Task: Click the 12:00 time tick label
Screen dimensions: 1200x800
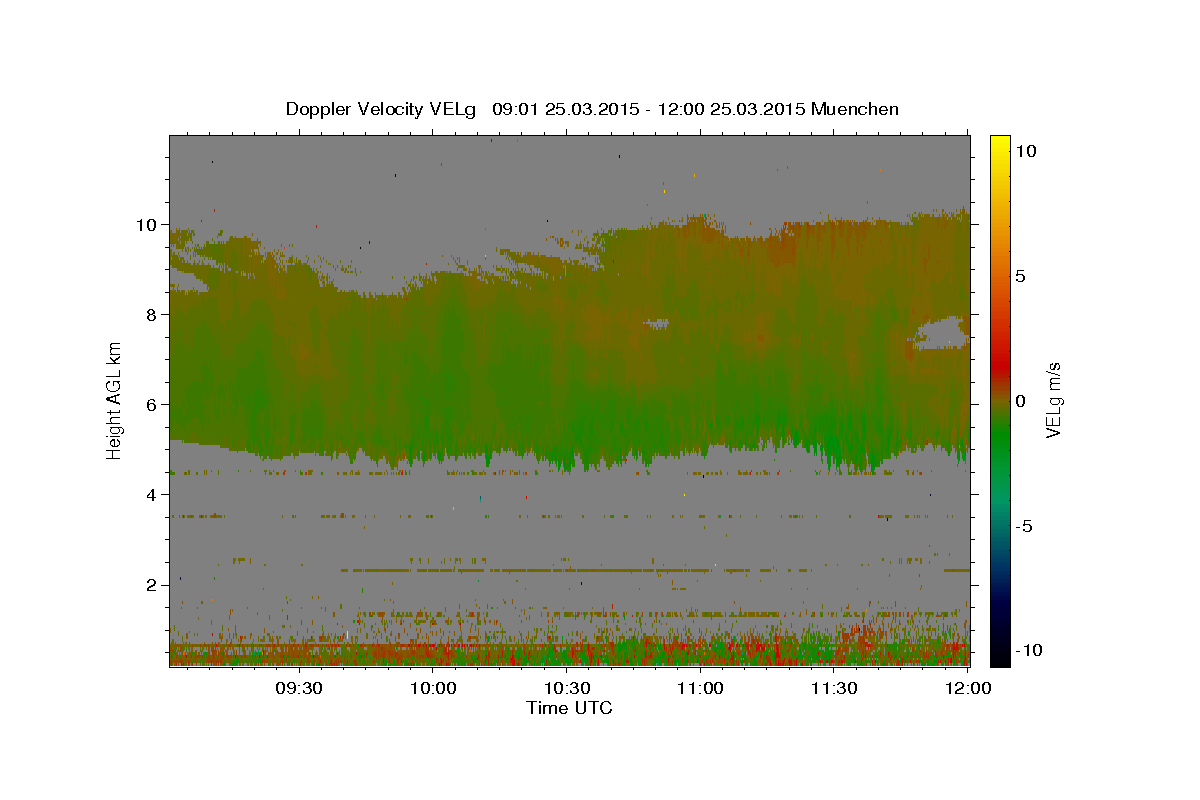Action: [968, 688]
